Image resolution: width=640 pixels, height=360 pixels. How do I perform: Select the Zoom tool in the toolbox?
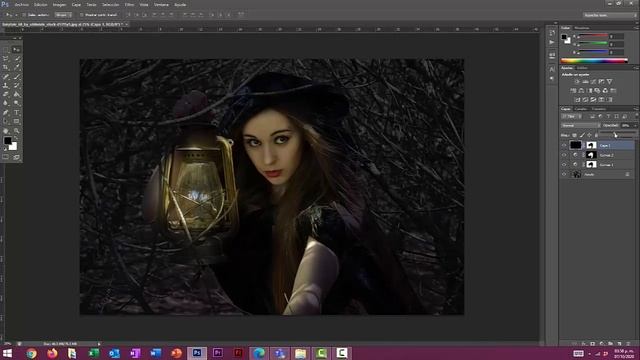point(16,131)
